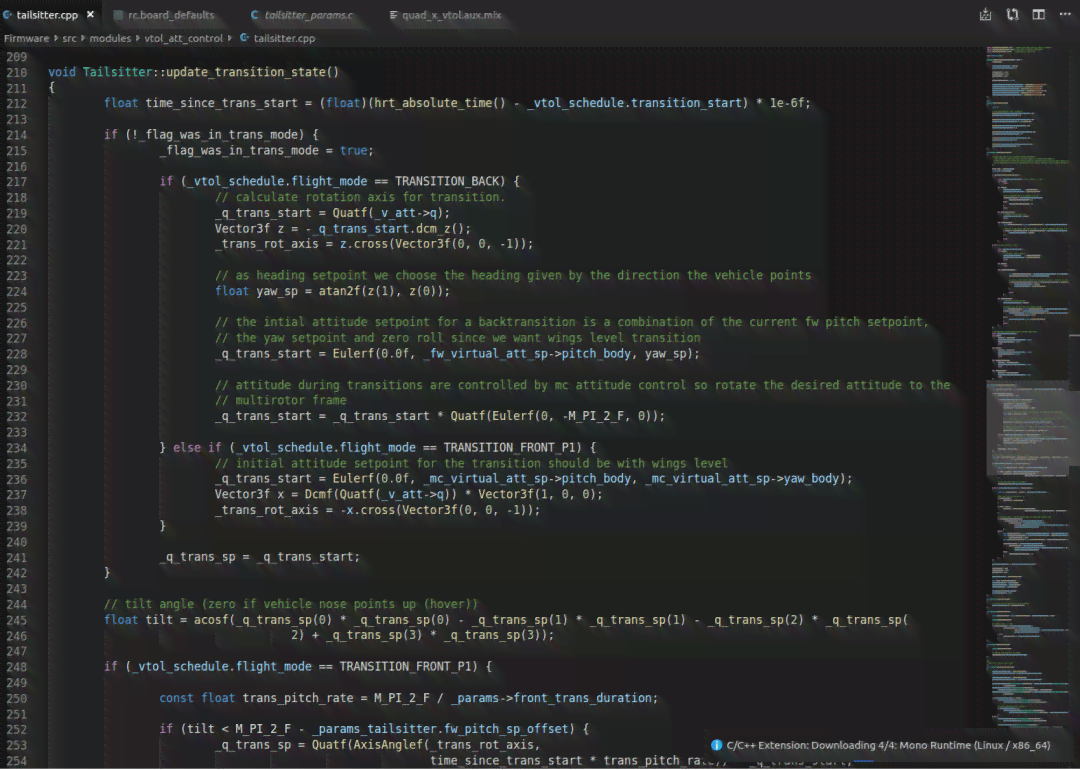Open the tailsitter_params.c tab
The width and height of the screenshot is (1080, 770).
point(309,14)
